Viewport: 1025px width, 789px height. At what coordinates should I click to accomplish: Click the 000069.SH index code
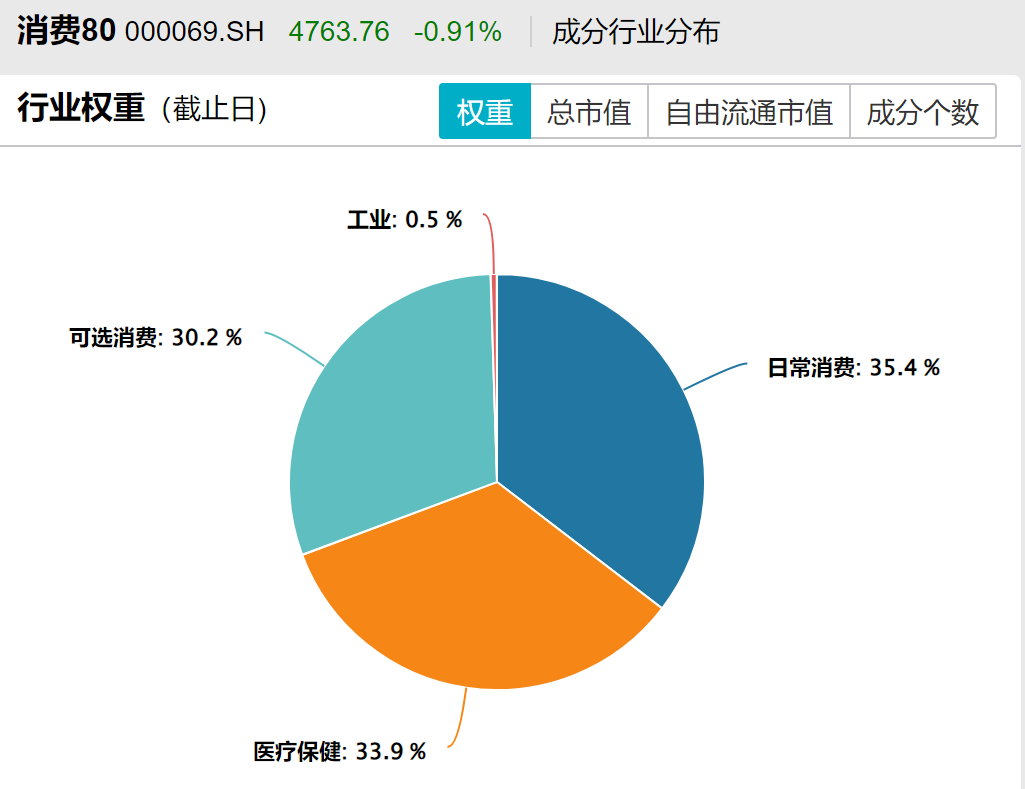coord(194,32)
